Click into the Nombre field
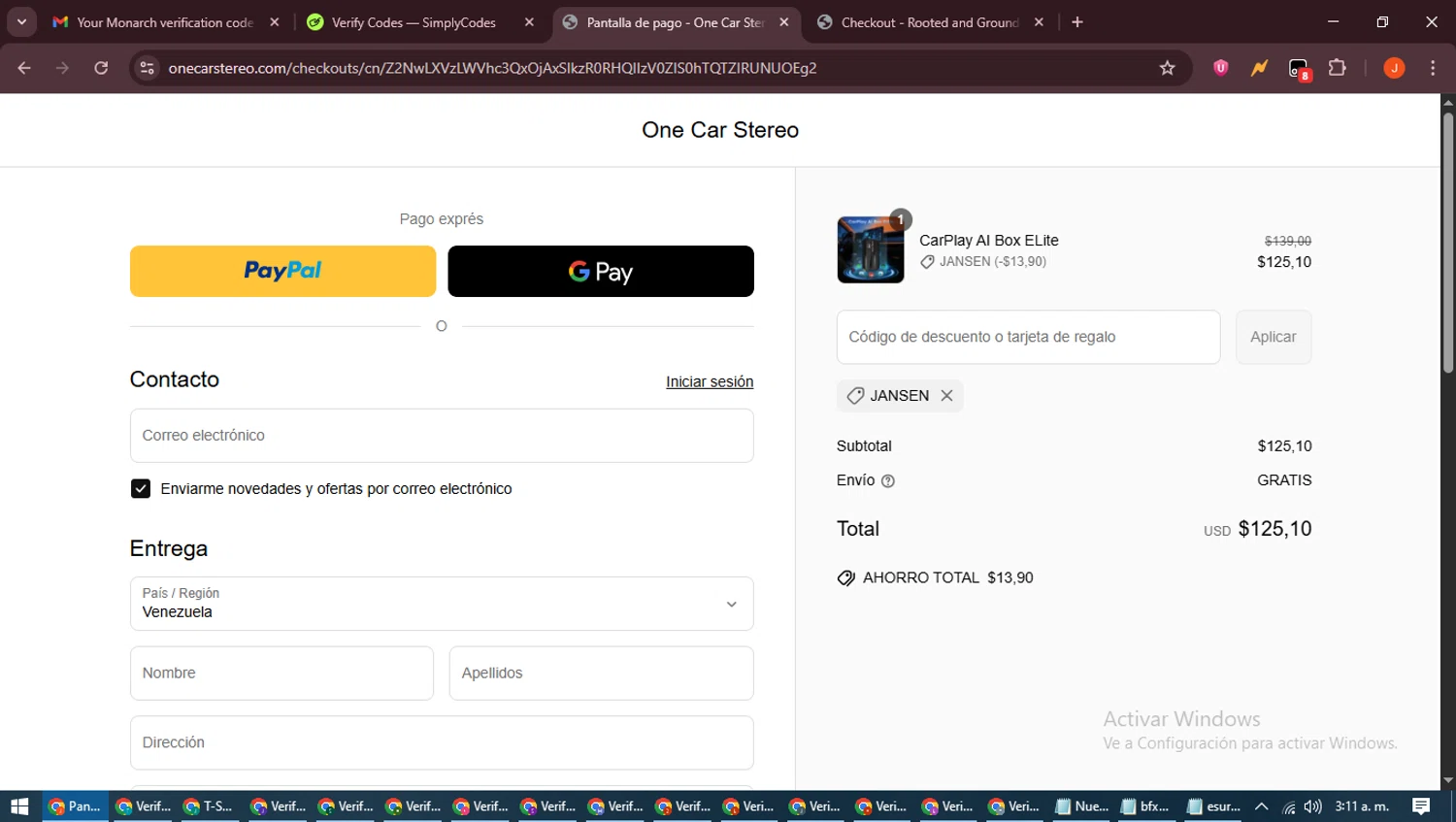Image resolution: width=1456 pixels, height=822 pixels. [281, 673]
